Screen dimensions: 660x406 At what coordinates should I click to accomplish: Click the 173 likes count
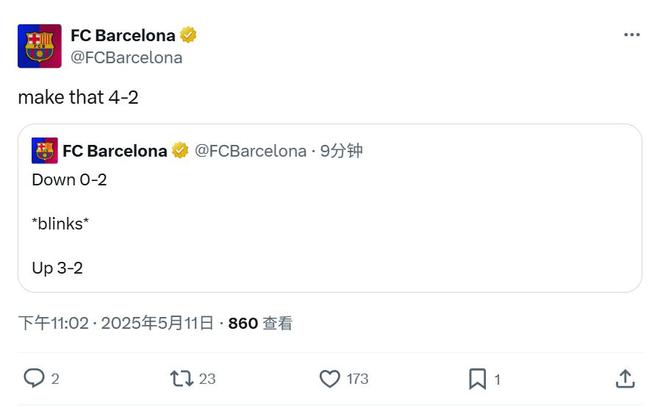[x=357, y=379]
